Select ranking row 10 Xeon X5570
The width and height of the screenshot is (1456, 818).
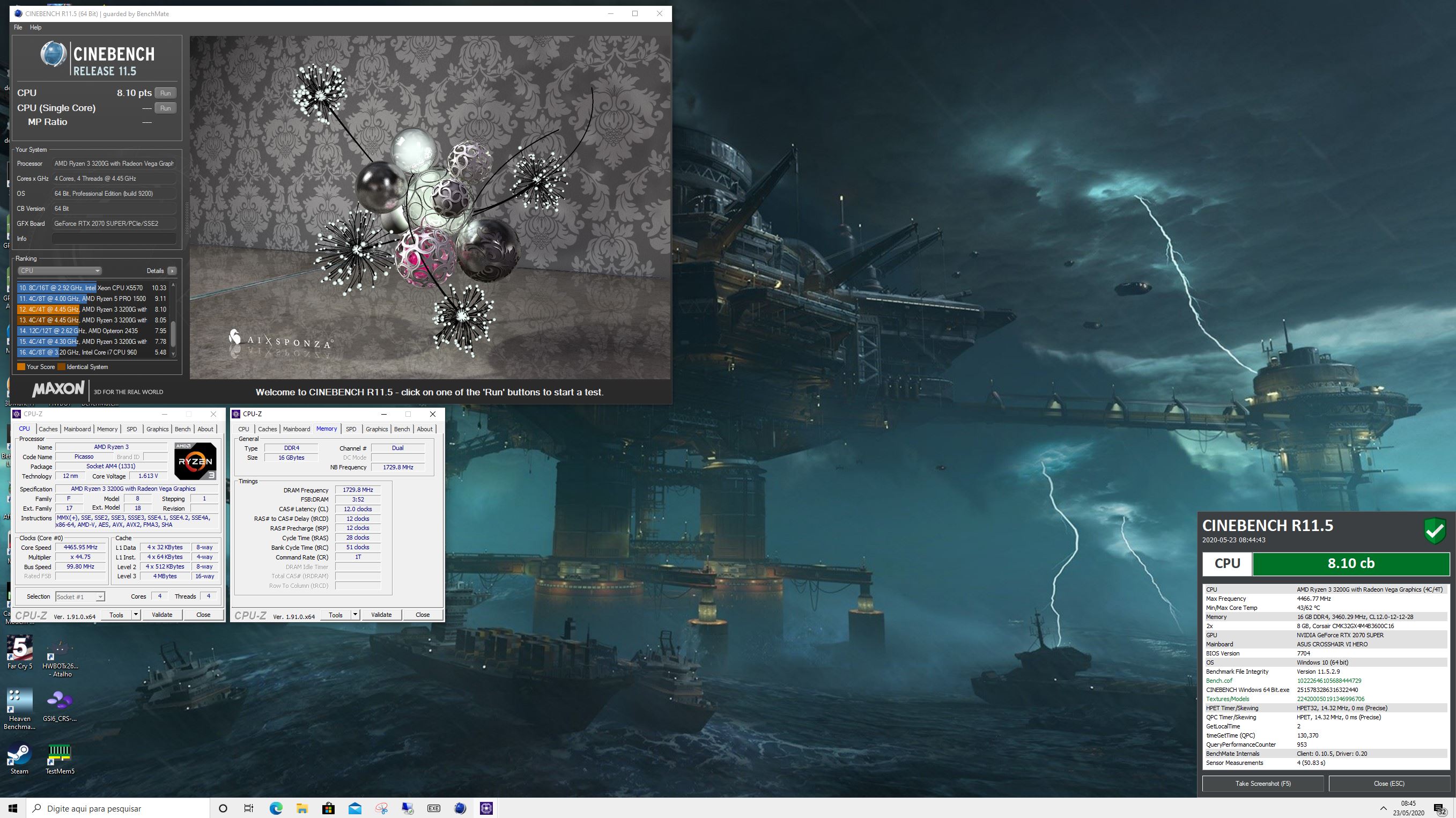(x=93, y=288)
